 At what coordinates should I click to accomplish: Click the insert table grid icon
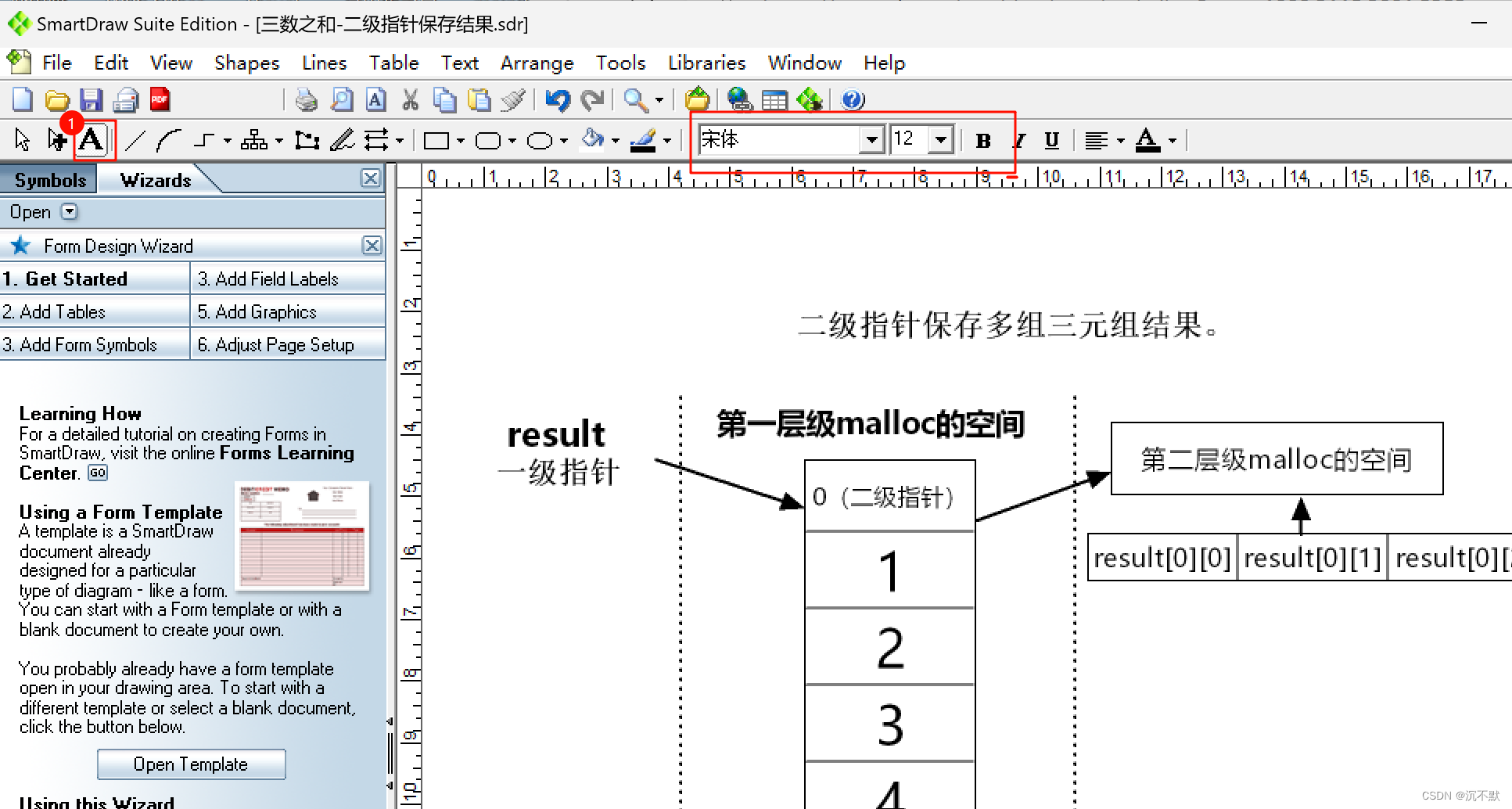(774, 99)
